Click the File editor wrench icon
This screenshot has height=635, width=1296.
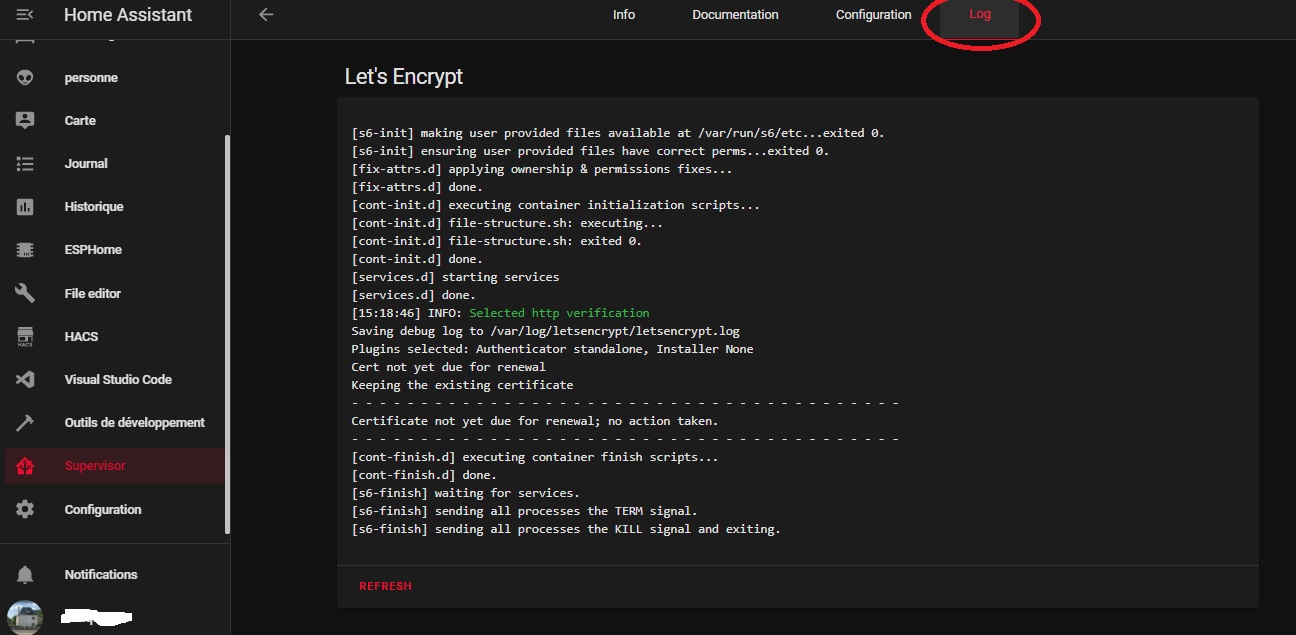point(25,293)
